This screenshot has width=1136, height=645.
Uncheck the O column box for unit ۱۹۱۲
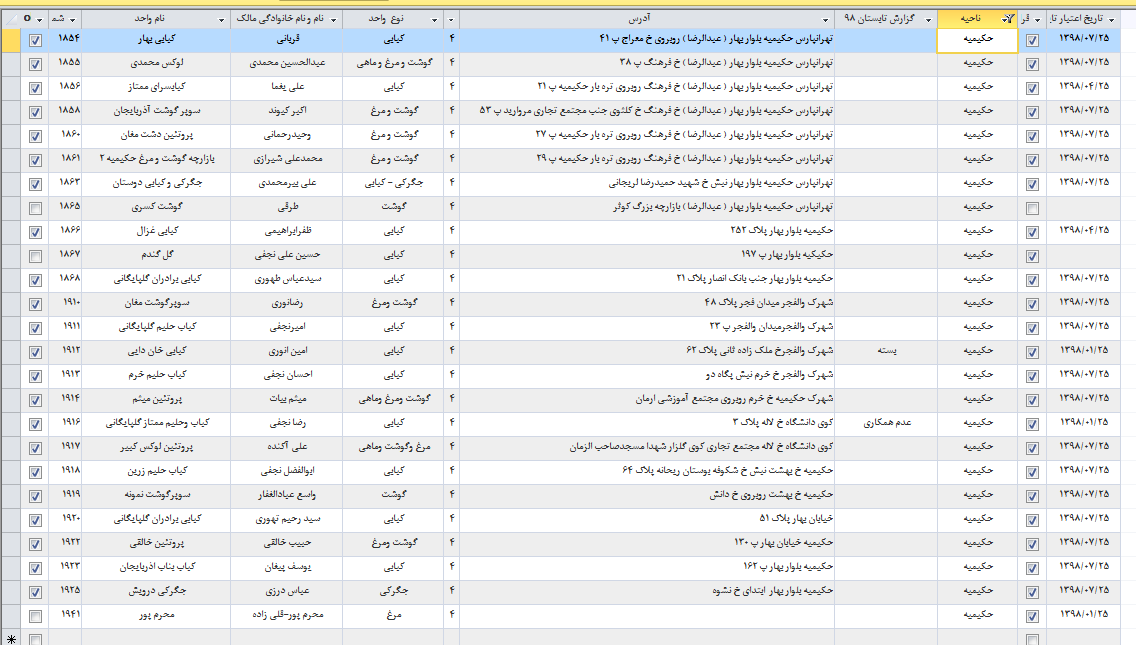click(x=35, y=353)
